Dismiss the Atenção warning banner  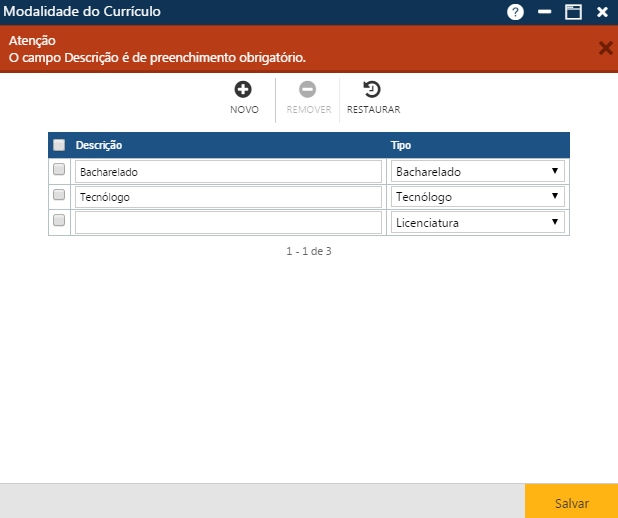point(604,48)
